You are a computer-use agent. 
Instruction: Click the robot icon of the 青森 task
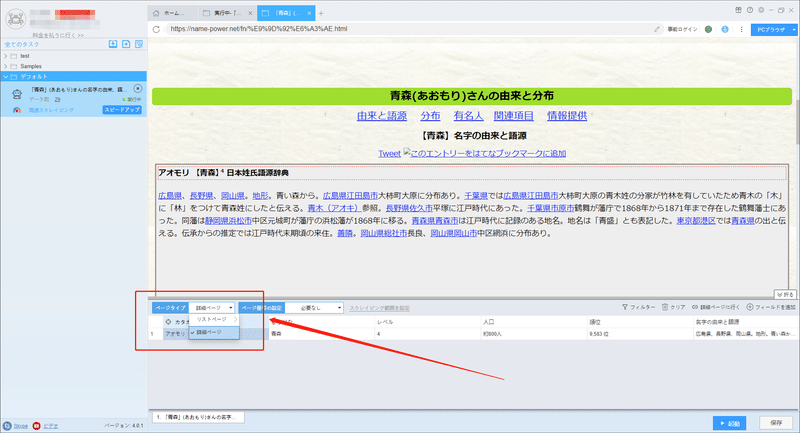coord(17,94)
